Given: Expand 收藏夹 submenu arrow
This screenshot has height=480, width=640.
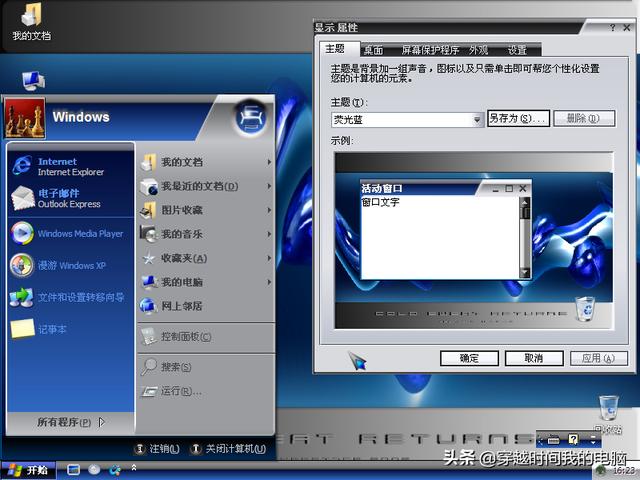Looking at the screenshot, I should click(269, 258).
